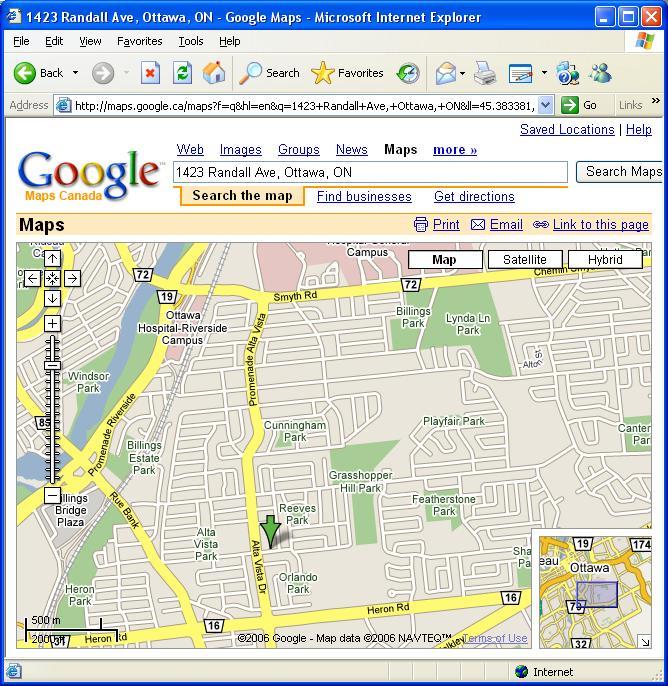Select the Map view button
The image size is (668, 686).
coord(445,259)
